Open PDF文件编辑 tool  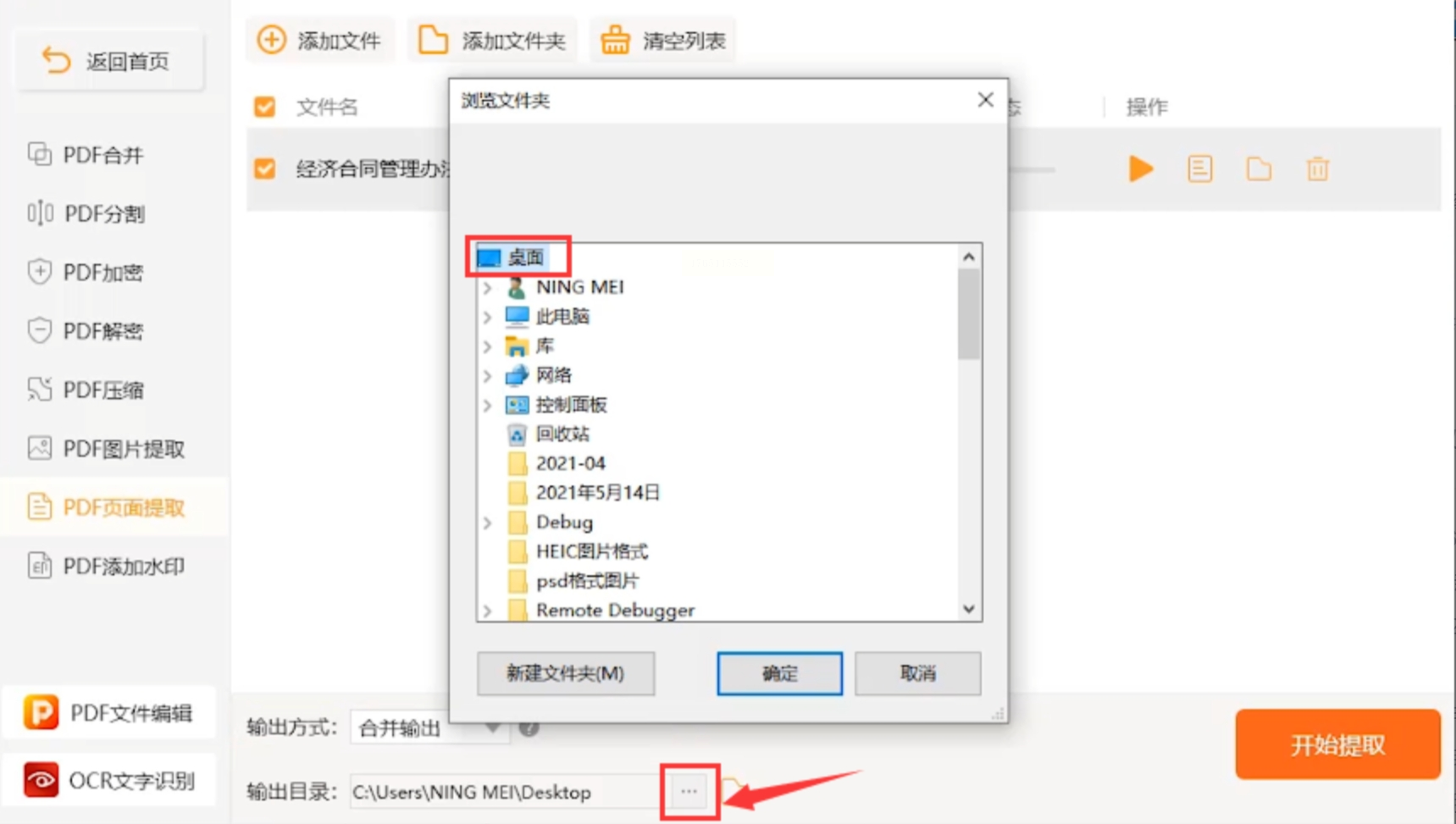(x=110, y=713)
